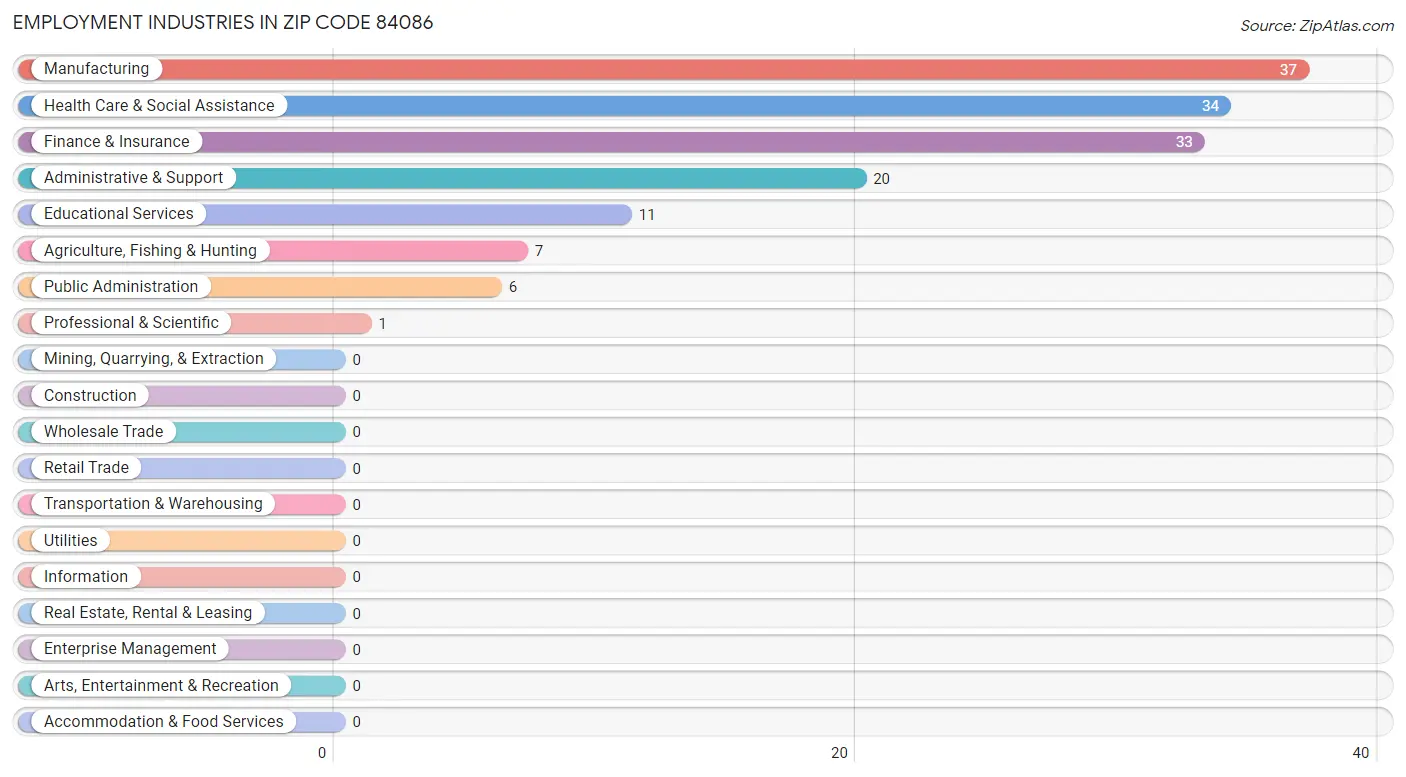This screenshot has width=1406, height=777.
Task: Click the x-axis label 40
Action: (1361, 753)
